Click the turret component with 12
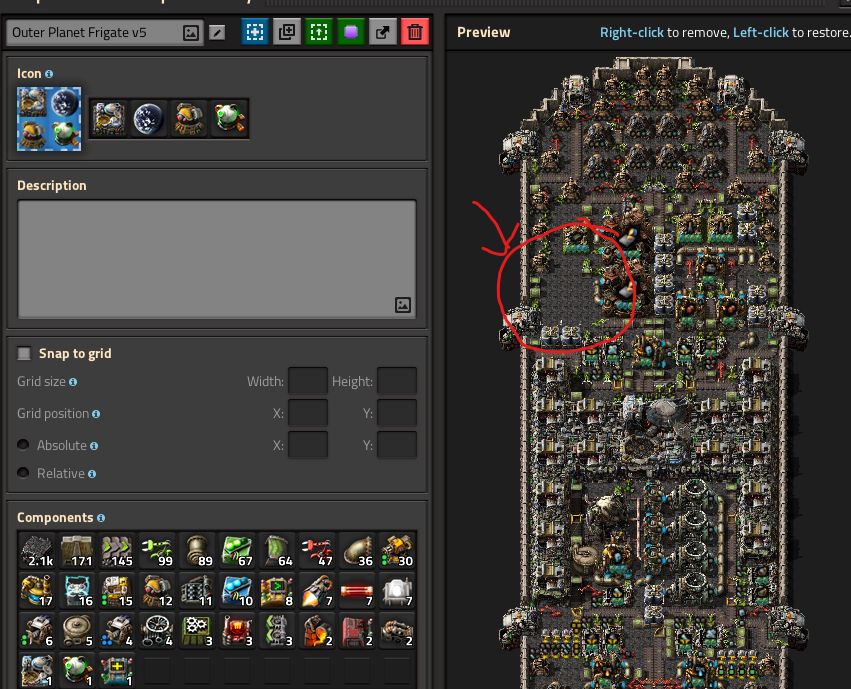Image resolution: width=851 pixels, height=689 pixels. point(157,590)
